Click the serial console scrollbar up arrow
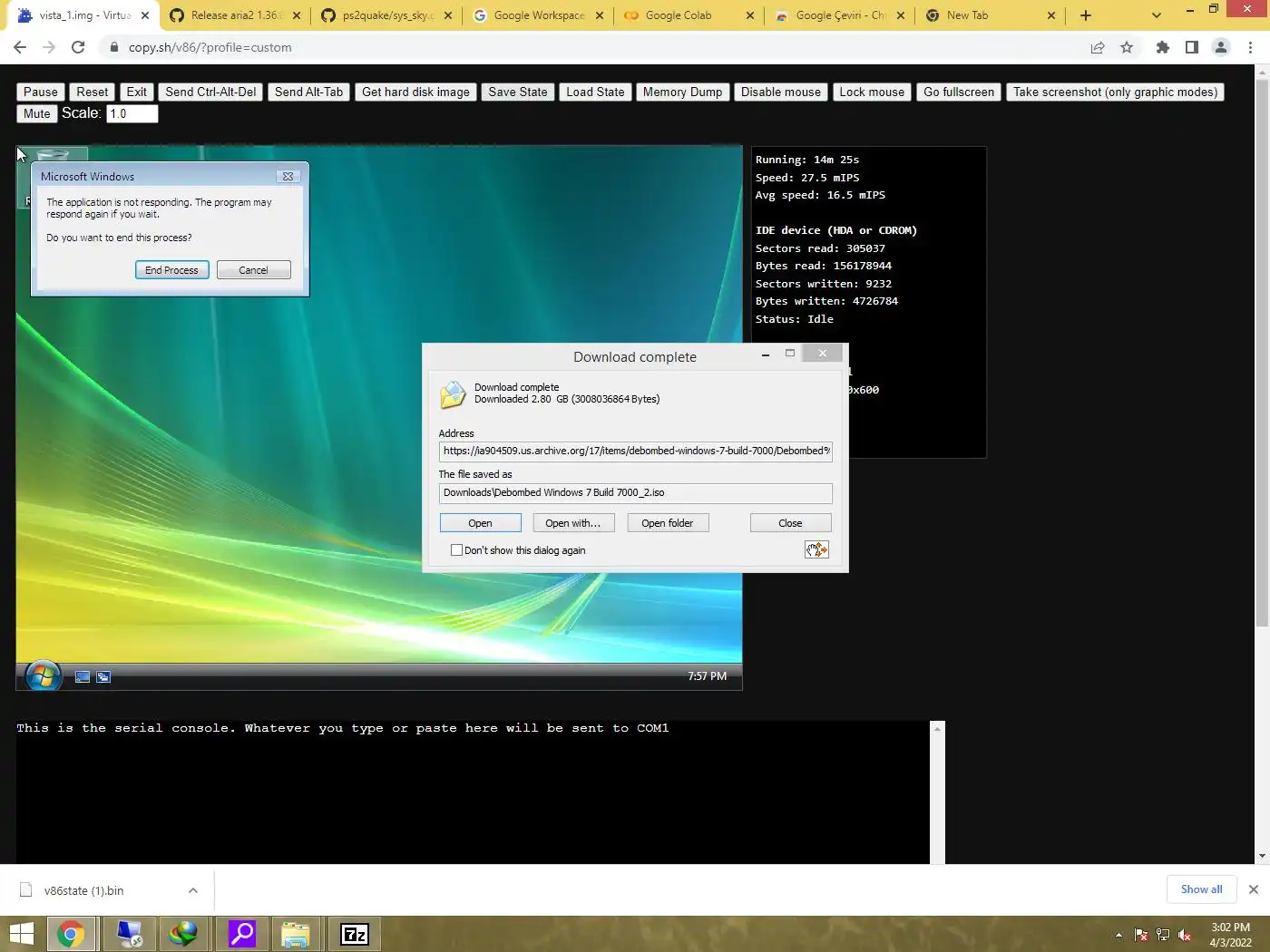 [x=937, y=729]
